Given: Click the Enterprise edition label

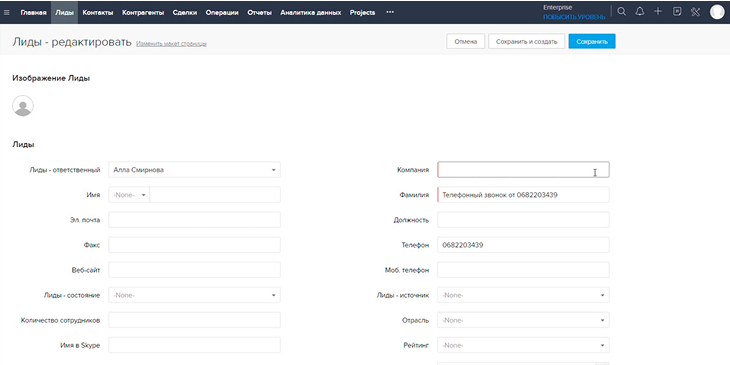Looking at the screenshot, I should (557, 8).
